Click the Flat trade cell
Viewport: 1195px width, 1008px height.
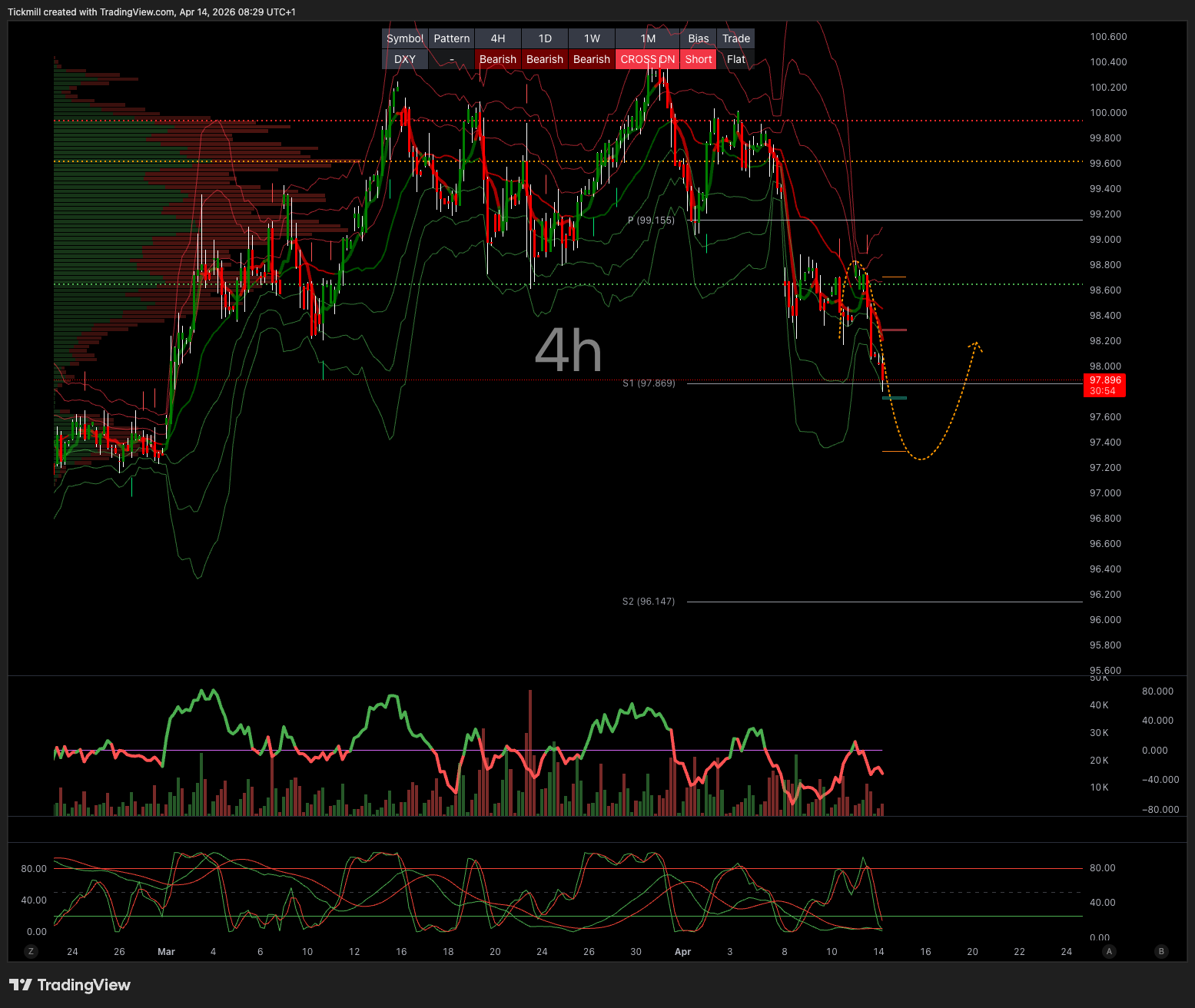coord(736,59)
